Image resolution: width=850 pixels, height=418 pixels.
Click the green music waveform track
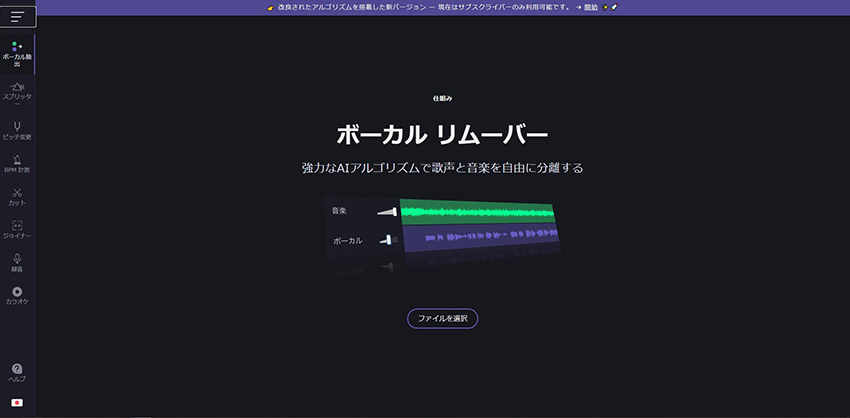pyautogui.click(x=477, y=211)
